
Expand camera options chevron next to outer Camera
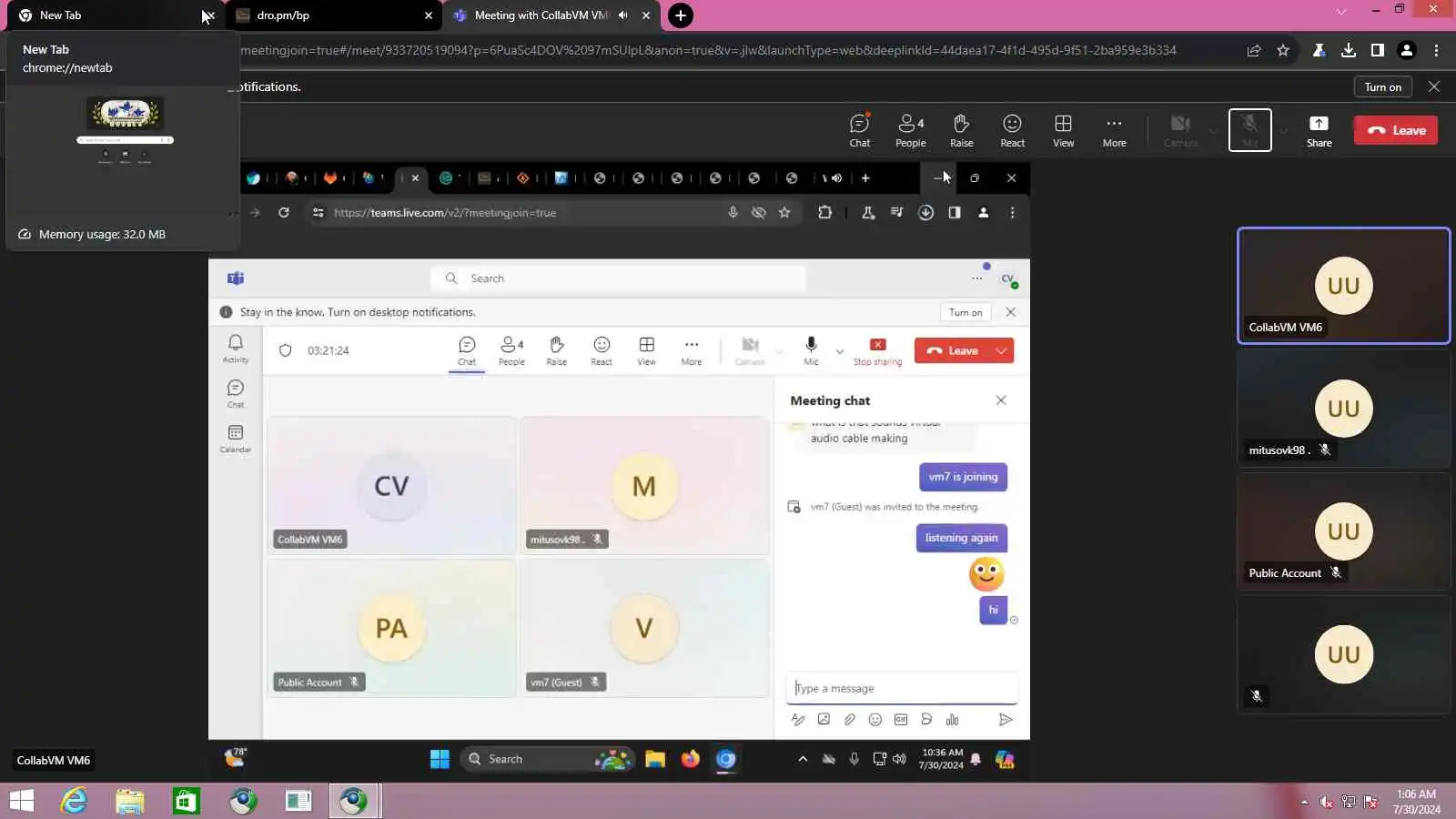coord(1213,130)
